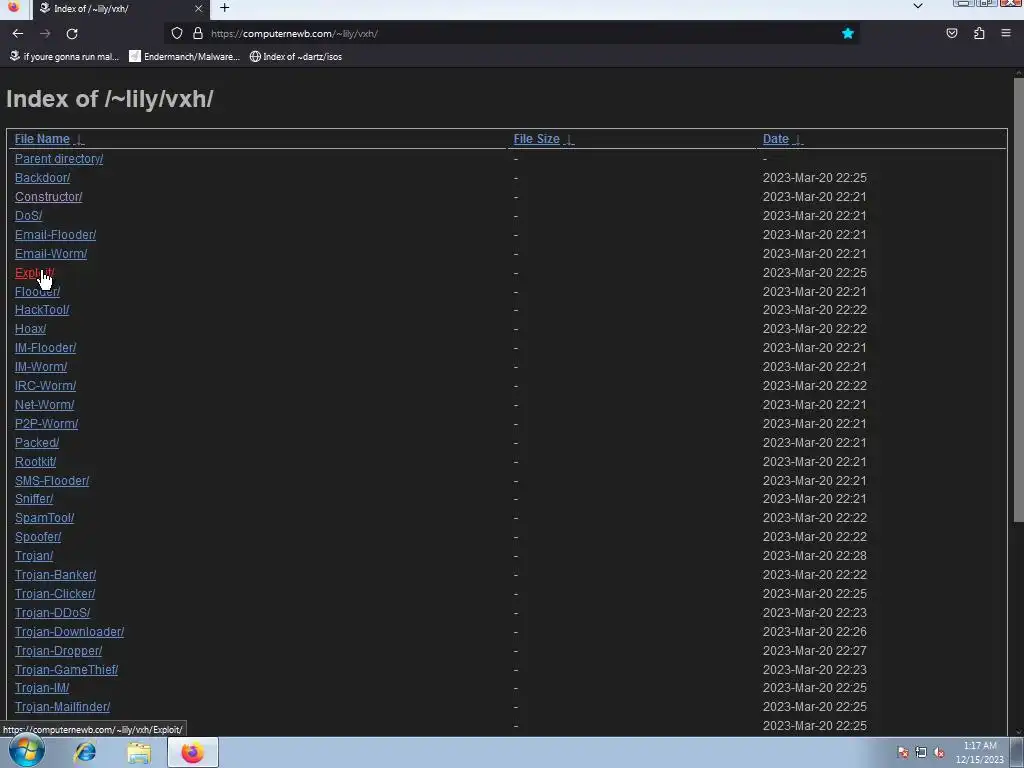Click the sort arrow beside Date
Viewport: 1024px width, 768px height.
click(x=798, y=140)
